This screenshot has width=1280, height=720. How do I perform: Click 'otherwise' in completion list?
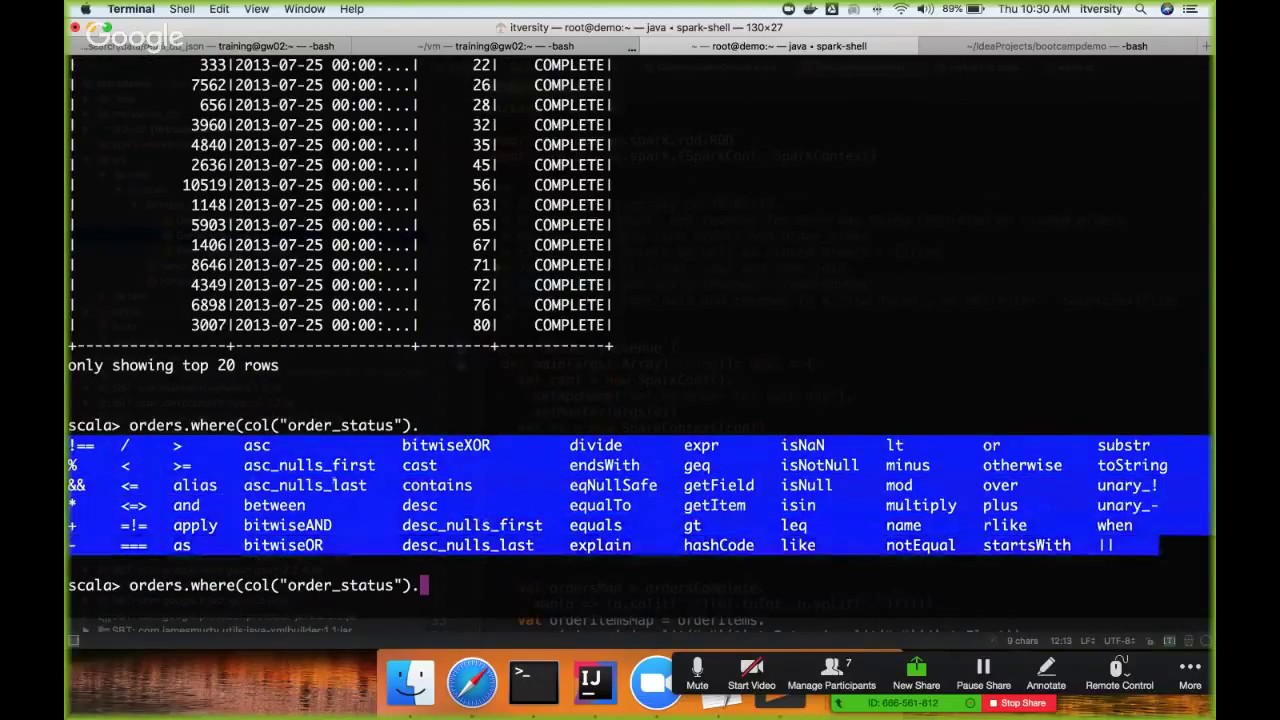coord(1022,465)
